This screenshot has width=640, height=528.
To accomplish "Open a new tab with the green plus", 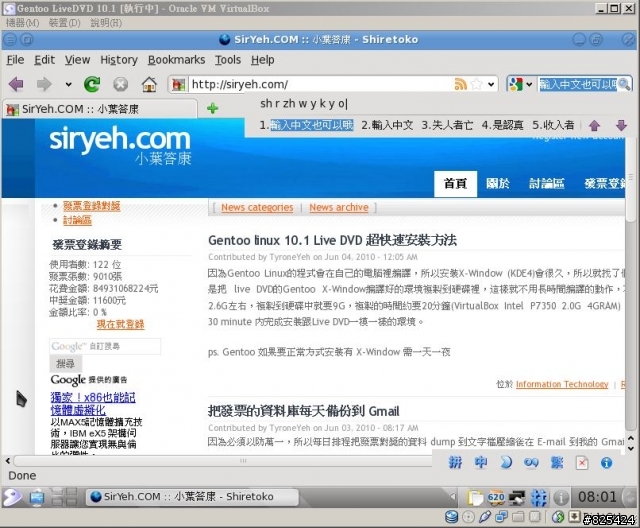I will tap(212, 109).
